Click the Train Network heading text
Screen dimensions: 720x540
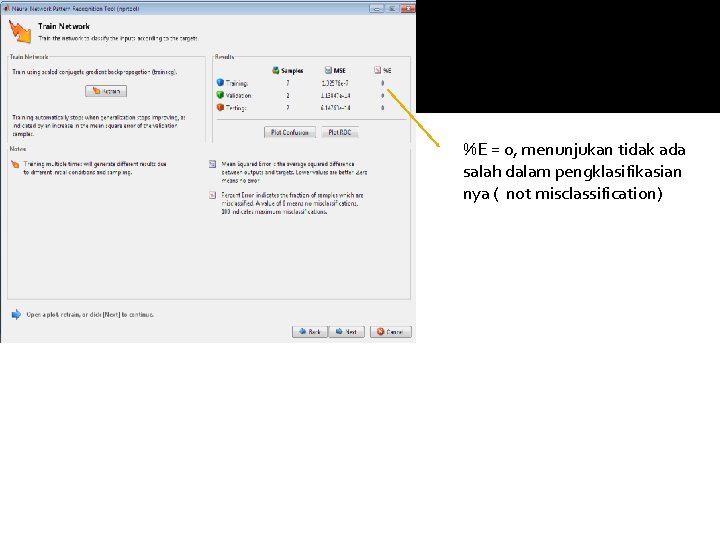pos(64,27)
